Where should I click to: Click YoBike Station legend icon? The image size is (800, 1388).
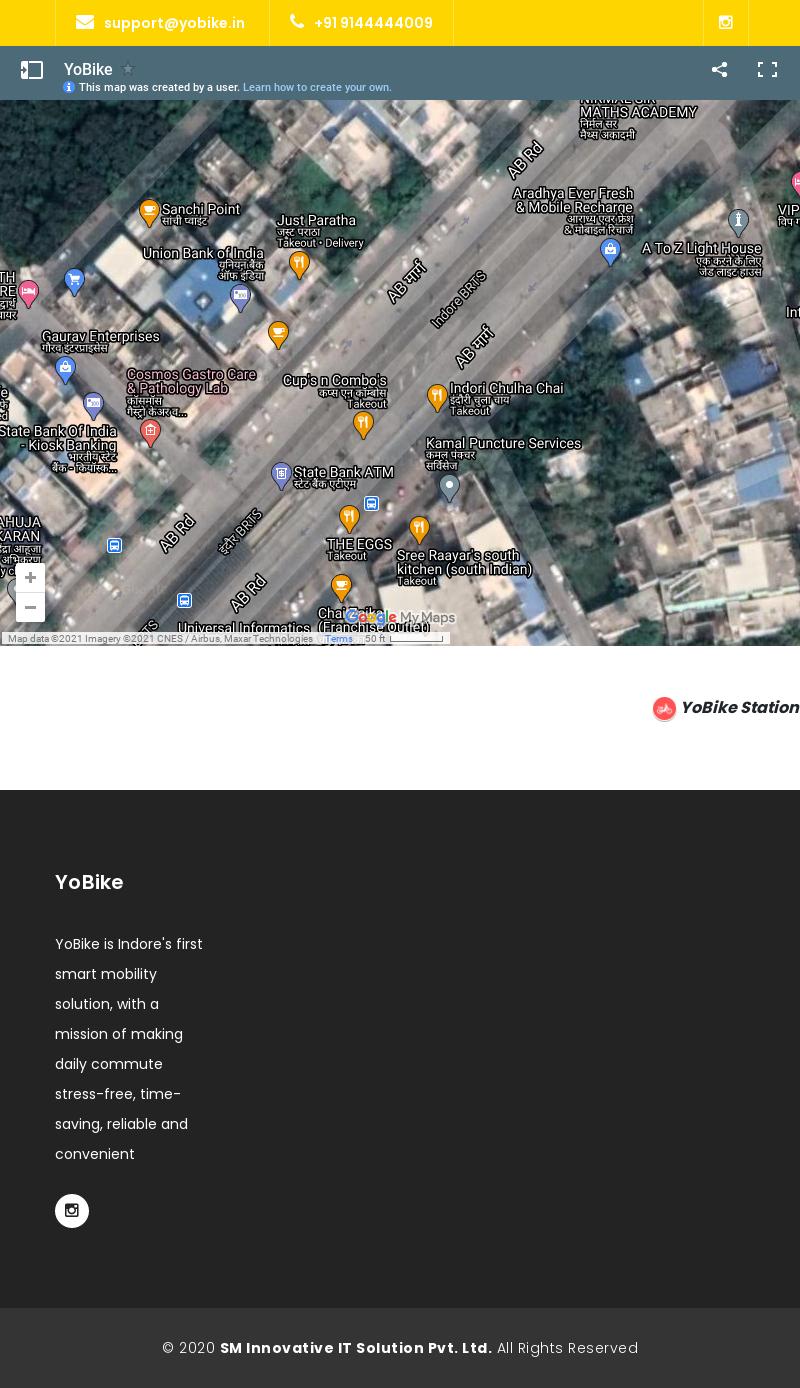click(x=664, y=708)
